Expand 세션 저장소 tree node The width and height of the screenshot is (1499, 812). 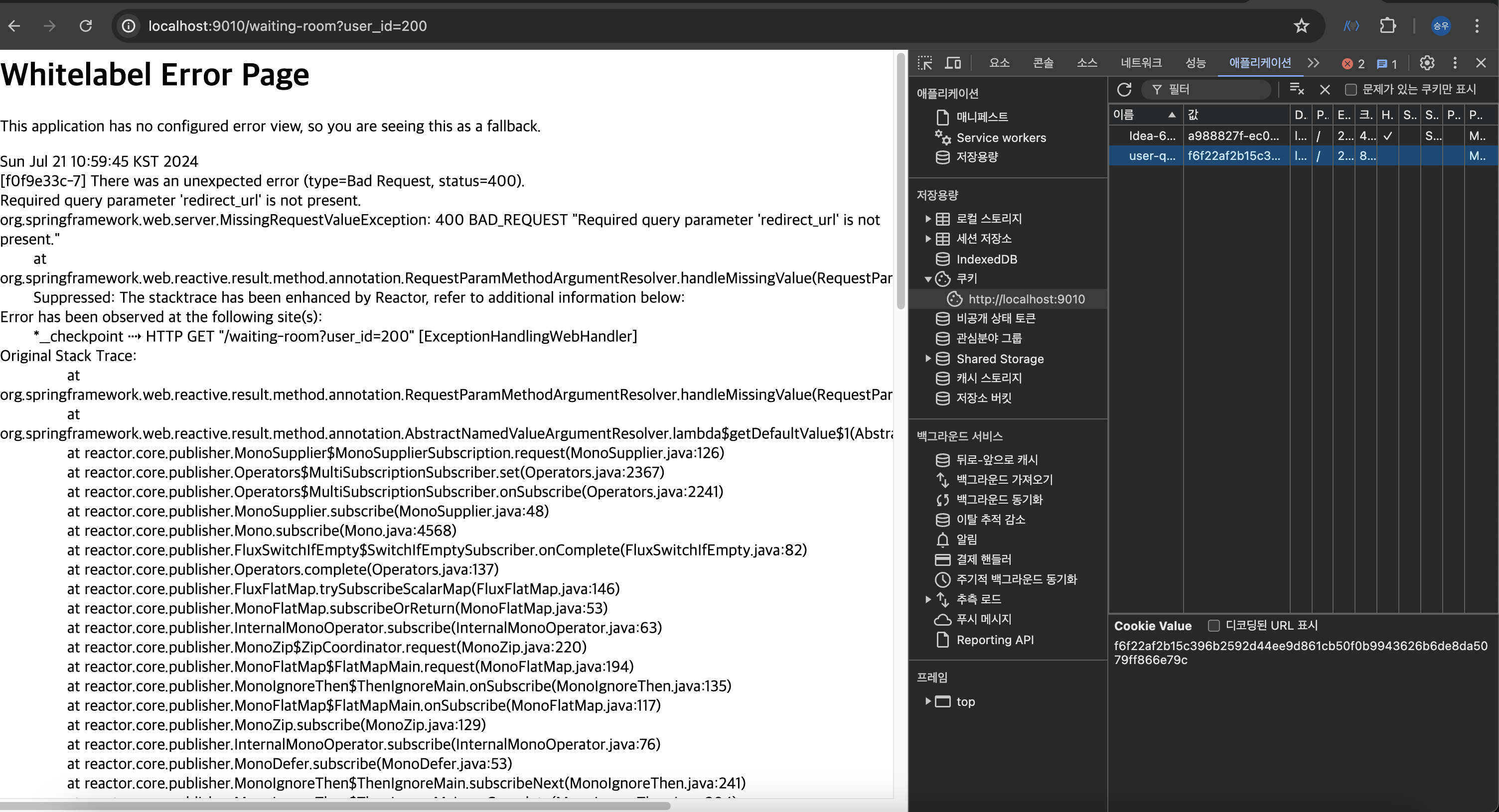click(928, 239)
